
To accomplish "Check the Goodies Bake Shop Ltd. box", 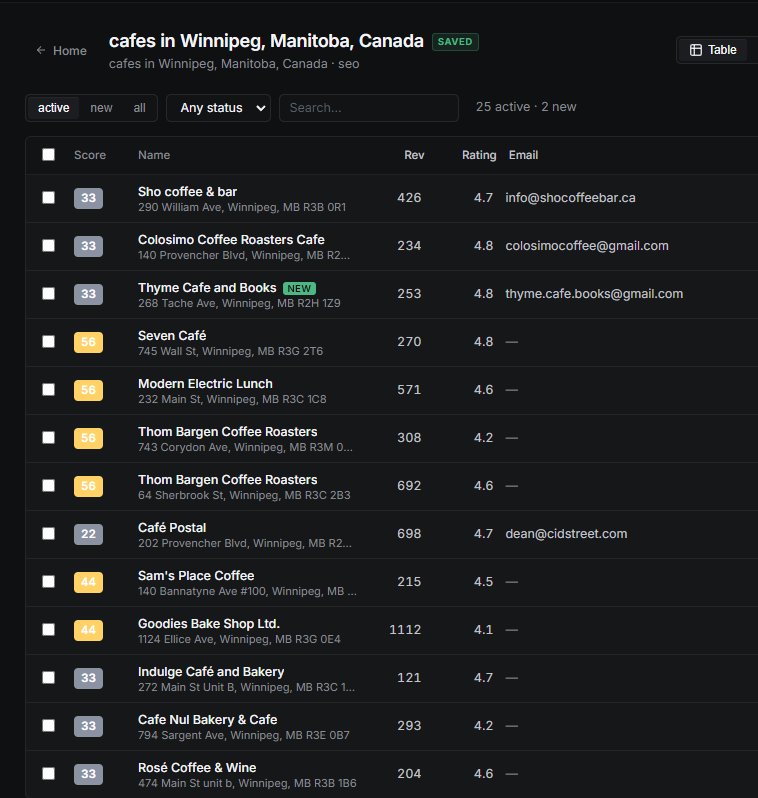I will [48, 630].
